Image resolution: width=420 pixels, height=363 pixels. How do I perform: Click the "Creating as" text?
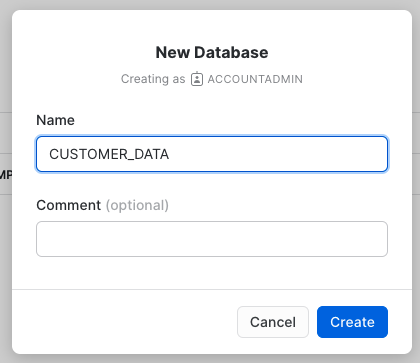pos(153,79)
